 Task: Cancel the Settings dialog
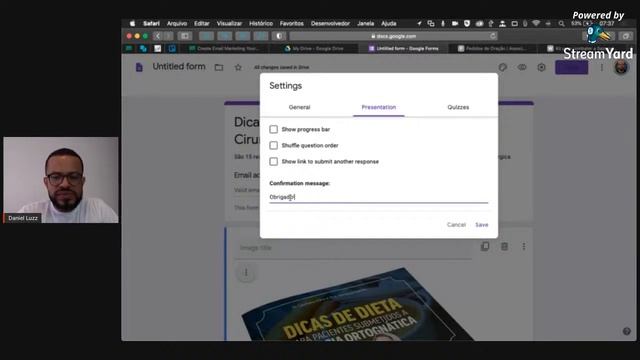tap(456, 225)
